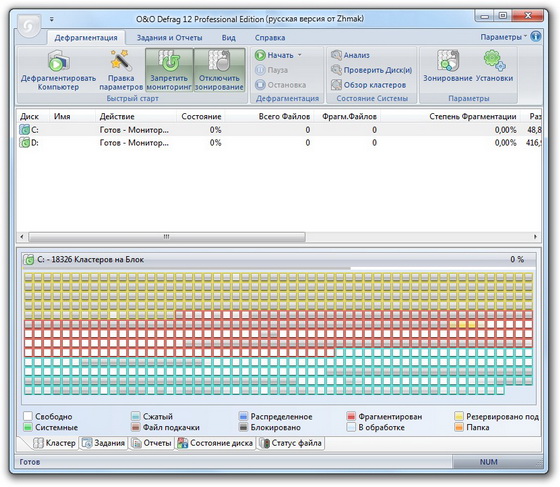Start defragmentation with the Начать button
Viewport: 560px width, 487px height.
274,55
